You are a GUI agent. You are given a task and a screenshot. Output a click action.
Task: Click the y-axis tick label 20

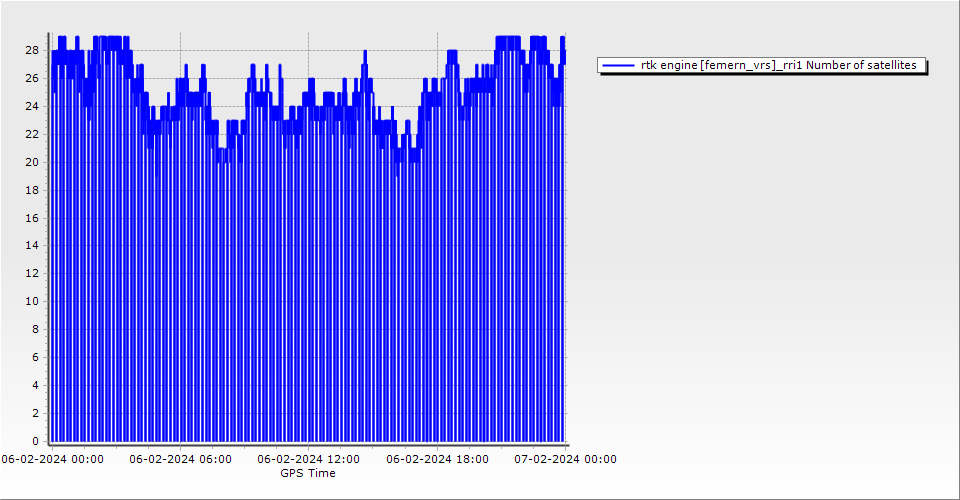pyautogui.click(x=32, y=162)
